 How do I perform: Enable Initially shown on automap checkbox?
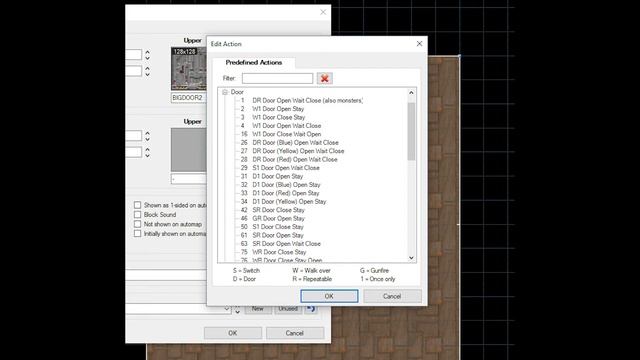[x=138, y=233]
